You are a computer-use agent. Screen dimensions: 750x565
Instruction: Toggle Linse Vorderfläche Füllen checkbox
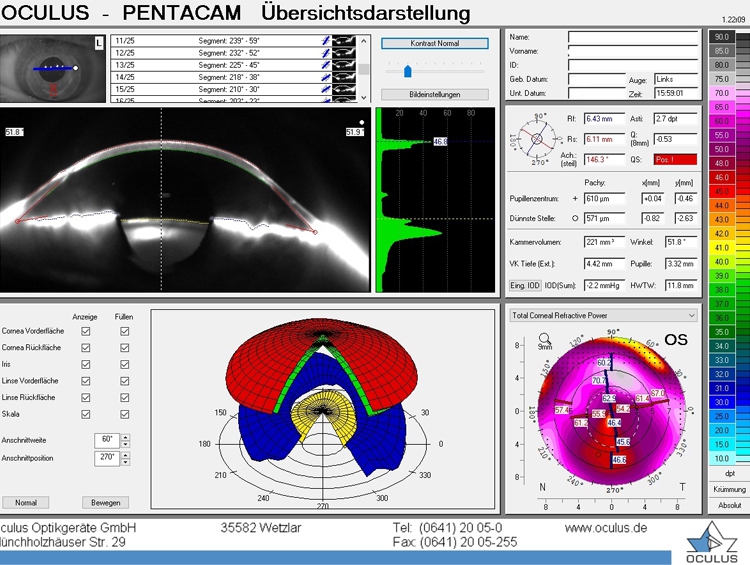point(125,381)
